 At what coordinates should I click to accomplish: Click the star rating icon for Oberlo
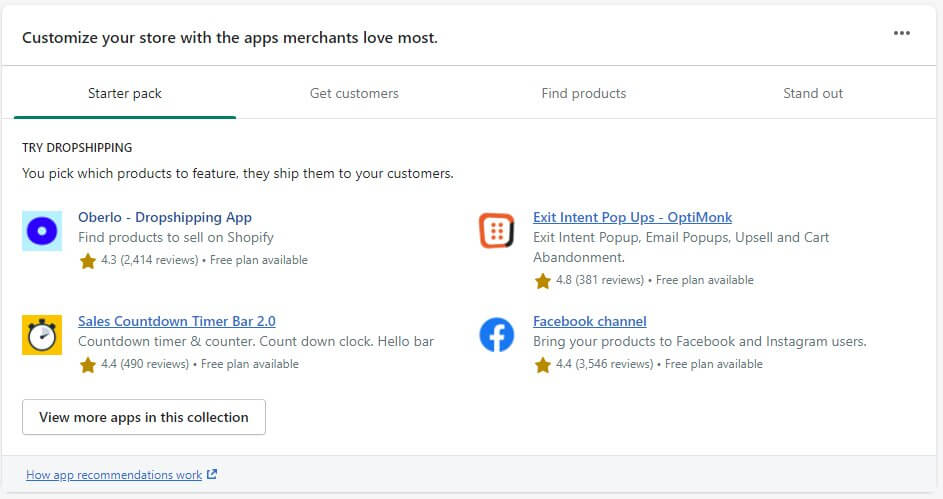coord(88,261)
